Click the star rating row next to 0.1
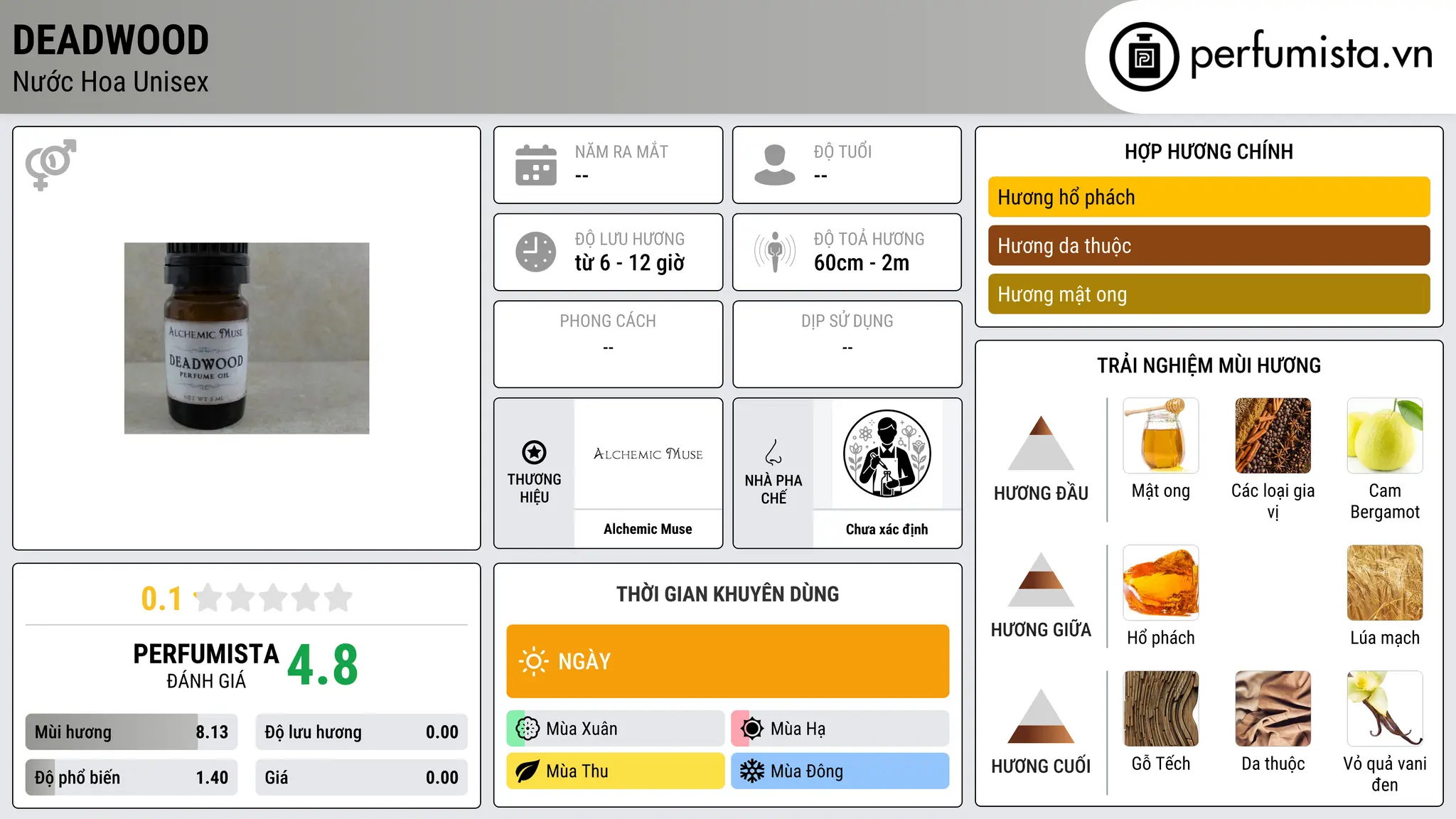Viewport: 1456px width, 819px height. point(274,598)
